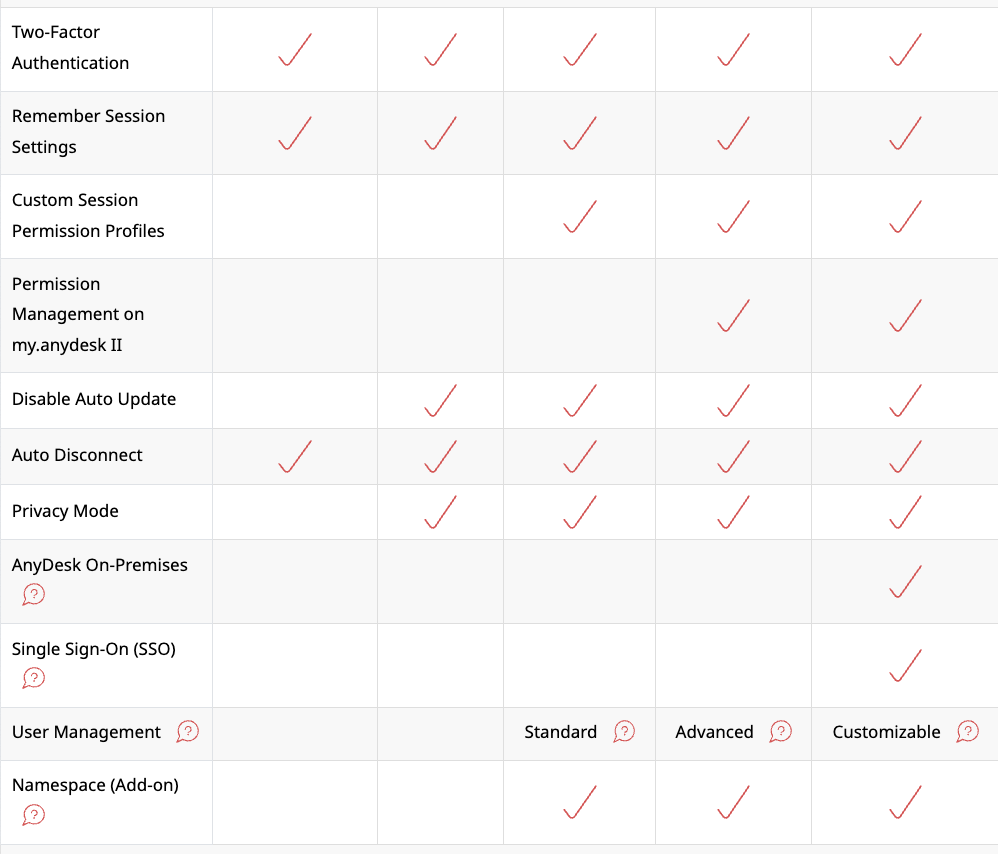
Task: Show help tooltip next to Standard
Action: click(624, 732)
